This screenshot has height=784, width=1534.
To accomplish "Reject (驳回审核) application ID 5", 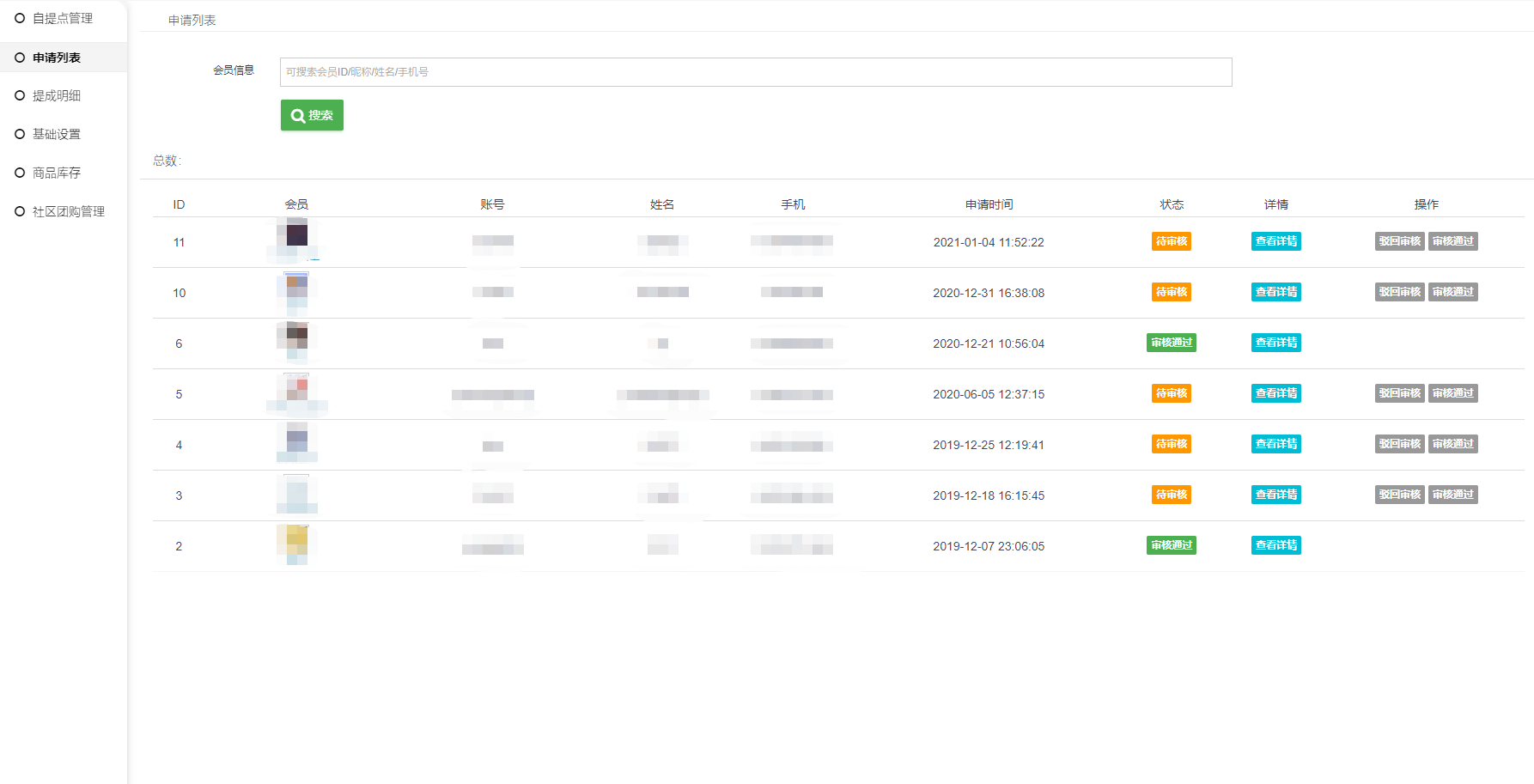I will 1399,393.
